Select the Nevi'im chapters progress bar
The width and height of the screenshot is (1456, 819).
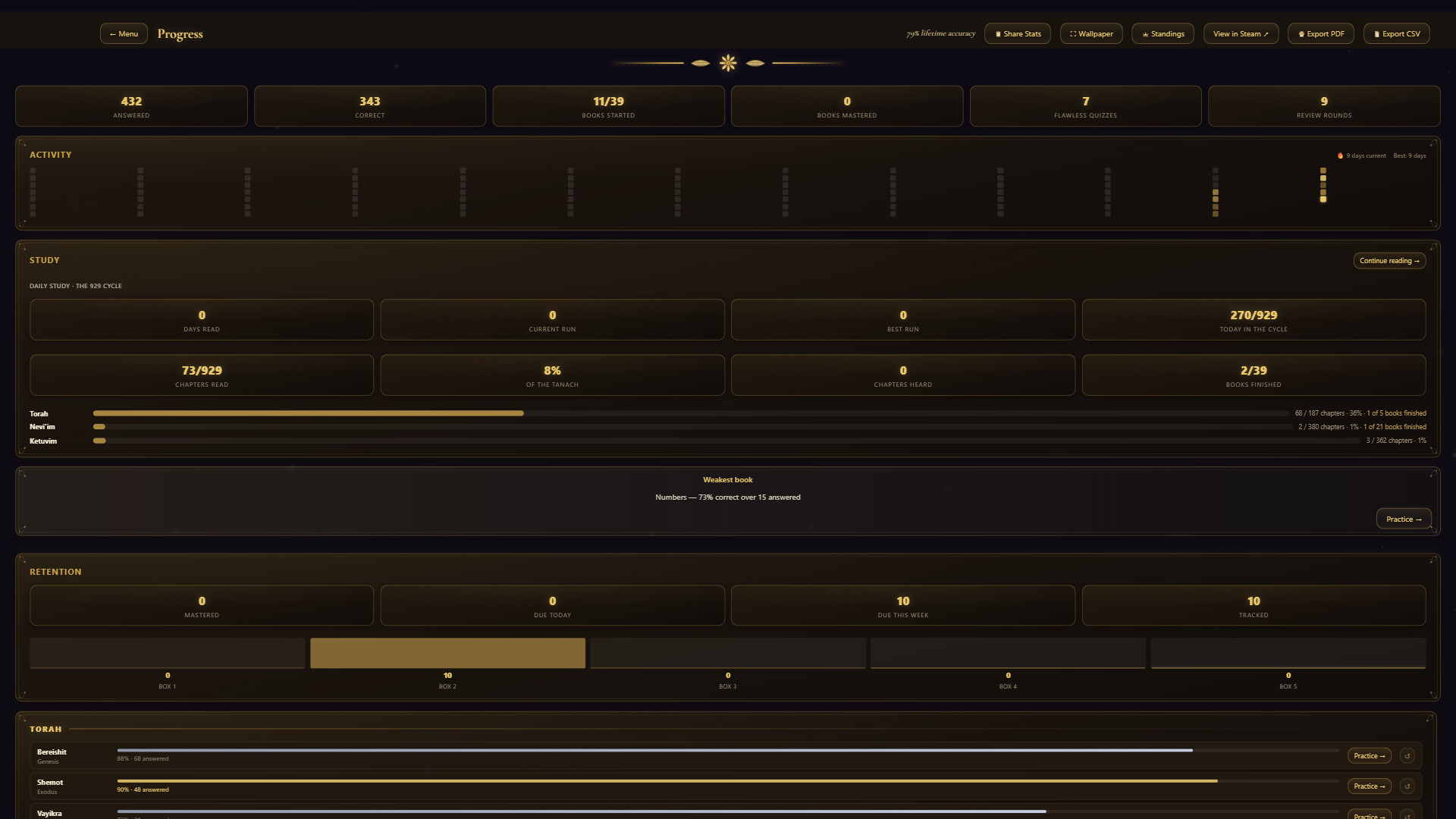[692, 427]
